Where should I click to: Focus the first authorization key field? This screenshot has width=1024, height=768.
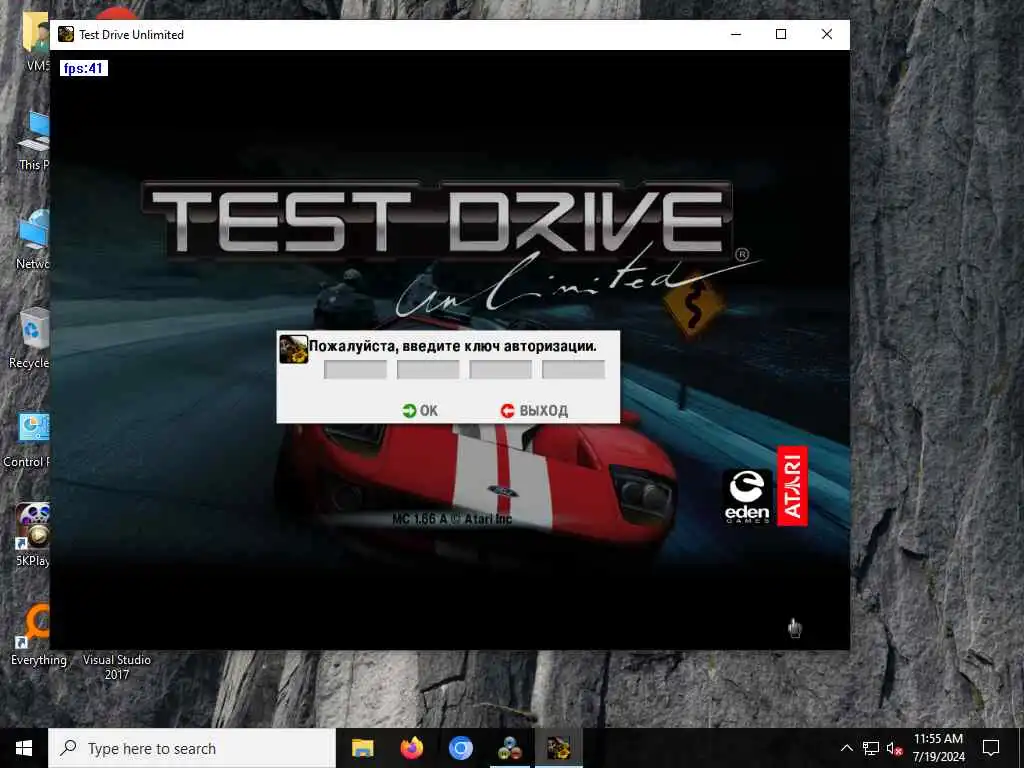[x=355, y=370]
